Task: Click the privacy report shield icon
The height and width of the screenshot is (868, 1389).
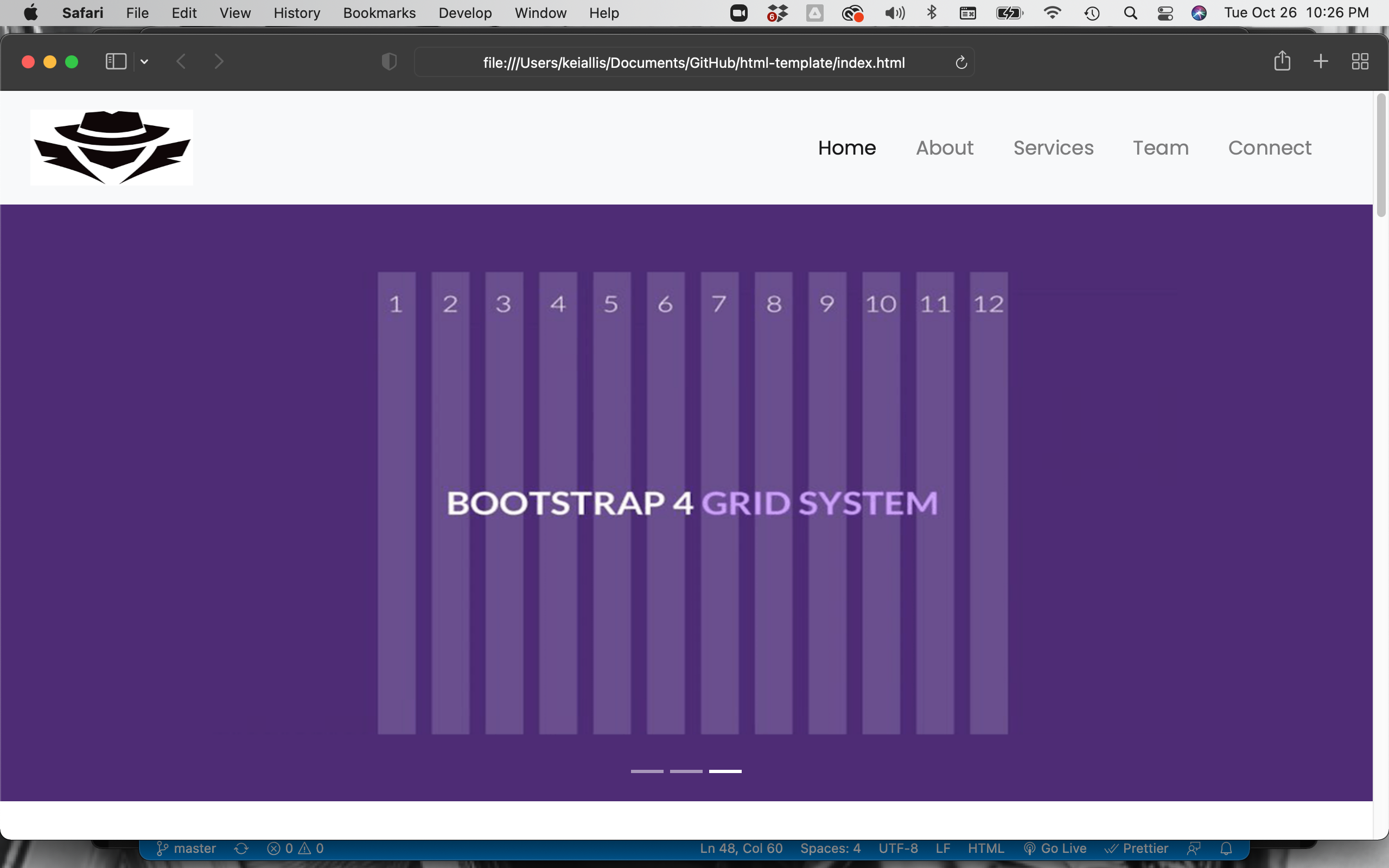Action: click(x=389, y=61)
